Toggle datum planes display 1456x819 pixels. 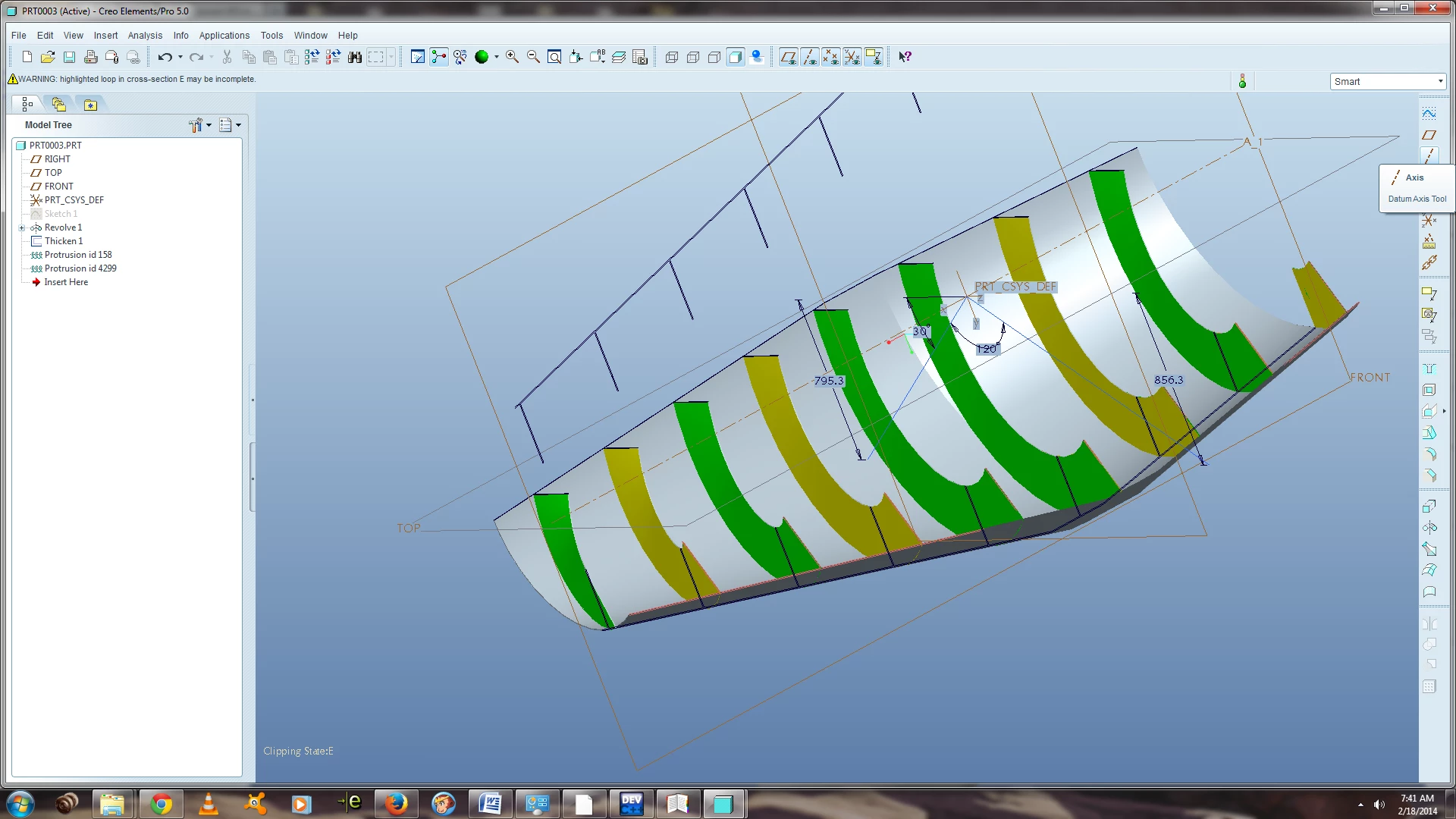(x=789, y=57)
